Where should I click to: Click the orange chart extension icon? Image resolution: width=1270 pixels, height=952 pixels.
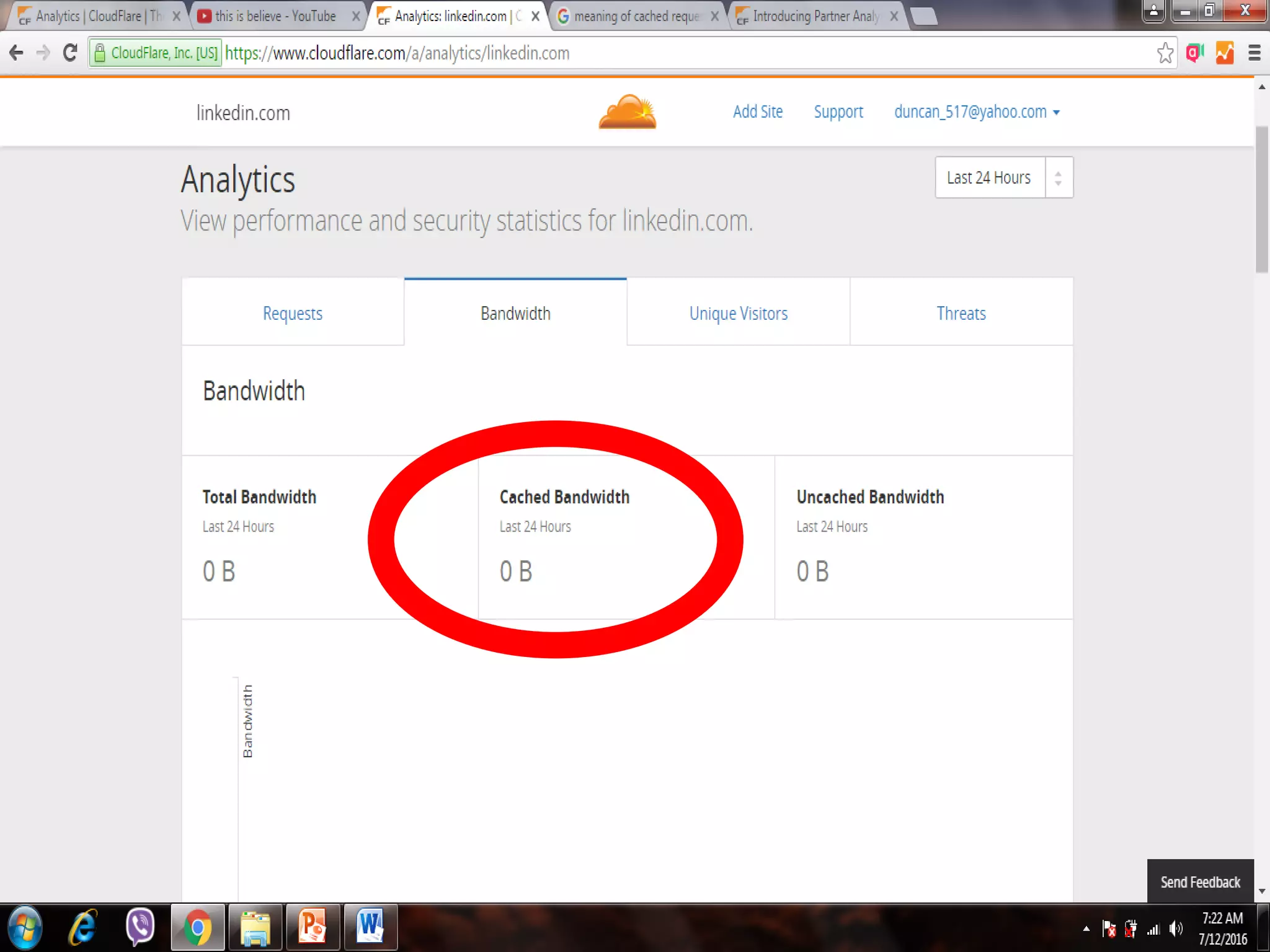(x=1224, y=53)
